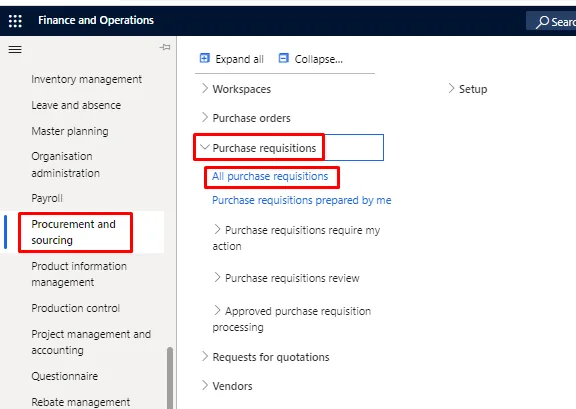
Task: Expand the Workspaces chevron
Action: pyautogui.click(x=205, y=88)
